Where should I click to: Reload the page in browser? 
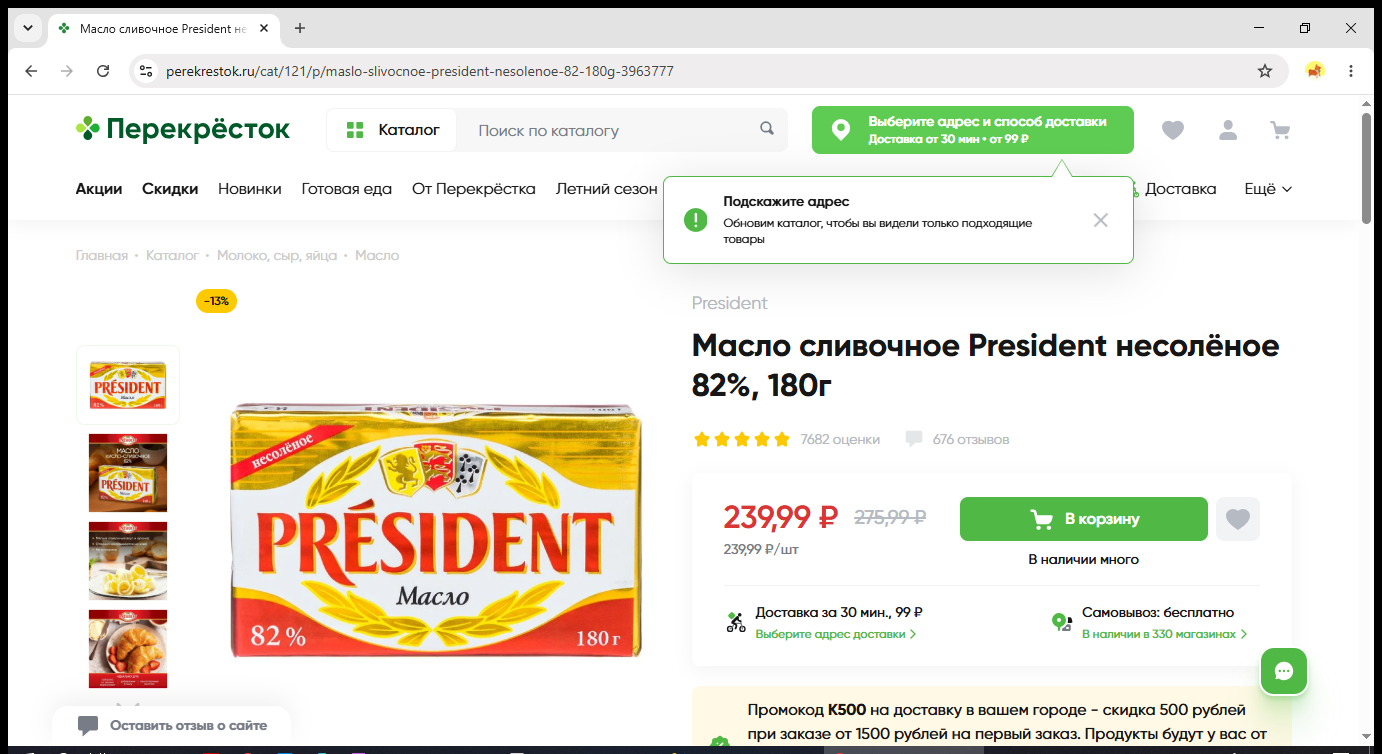103,71
